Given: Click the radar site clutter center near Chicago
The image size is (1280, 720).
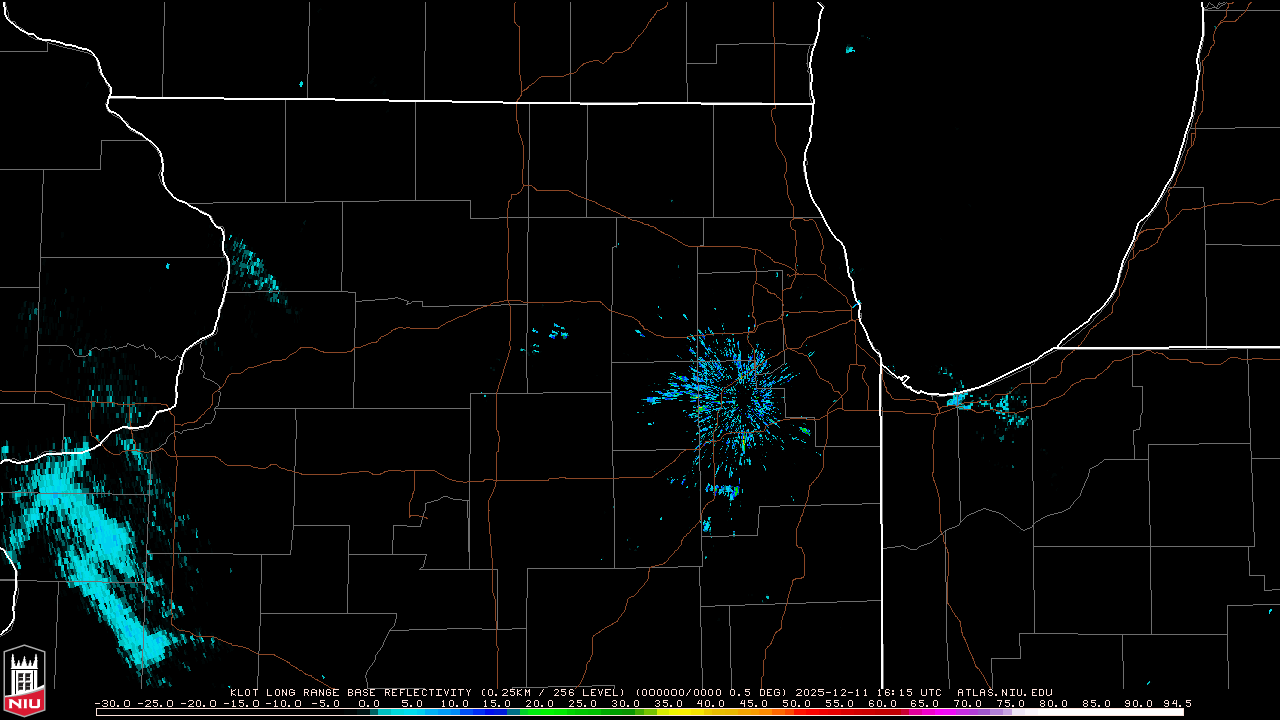Looking at the screenshot, I should [x=738, y=390].
